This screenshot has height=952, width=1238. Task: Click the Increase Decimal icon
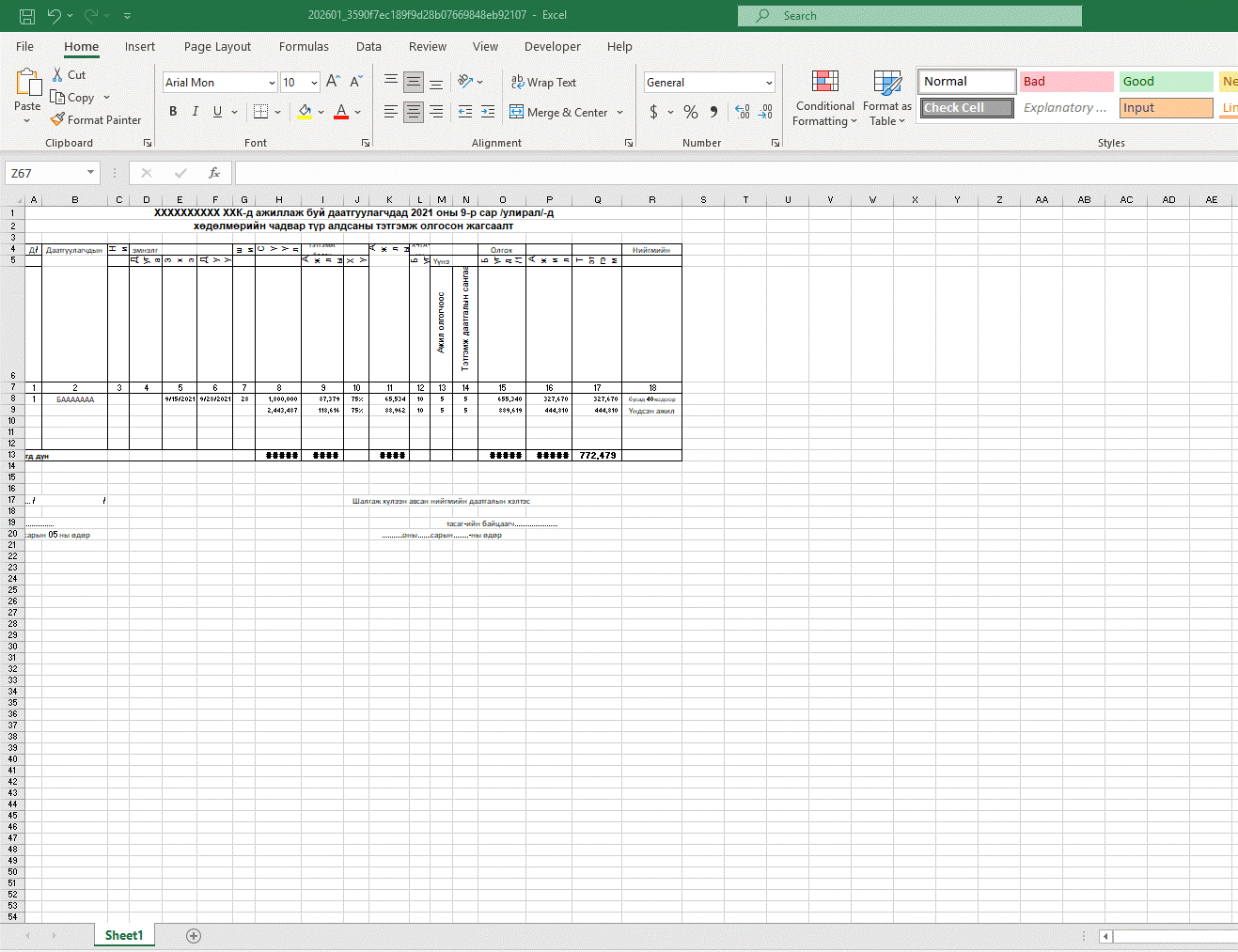pyautogui.click(x=743, y=112)
